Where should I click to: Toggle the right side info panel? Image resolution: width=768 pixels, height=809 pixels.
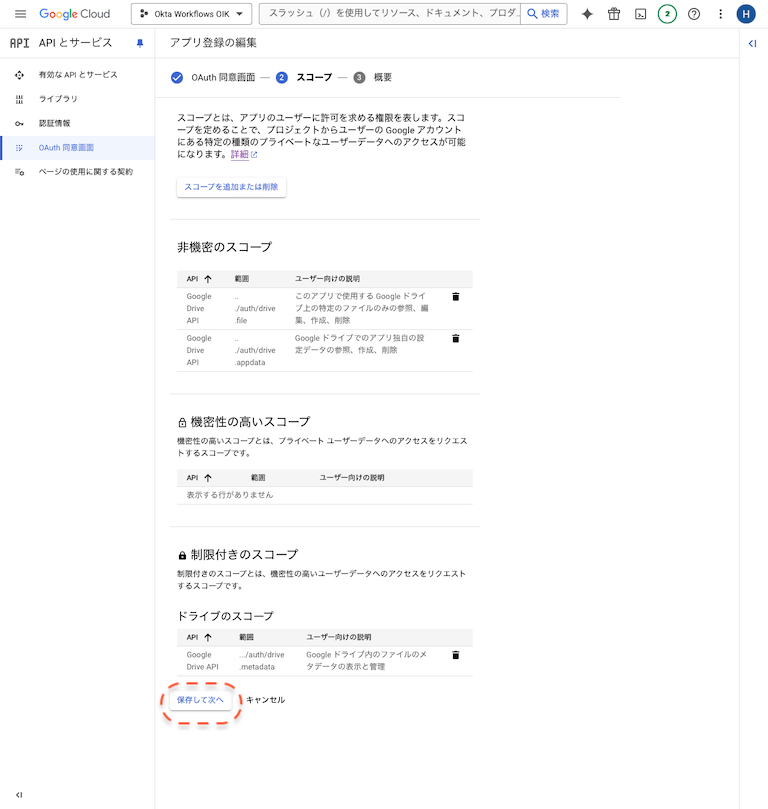coord(753,43)
